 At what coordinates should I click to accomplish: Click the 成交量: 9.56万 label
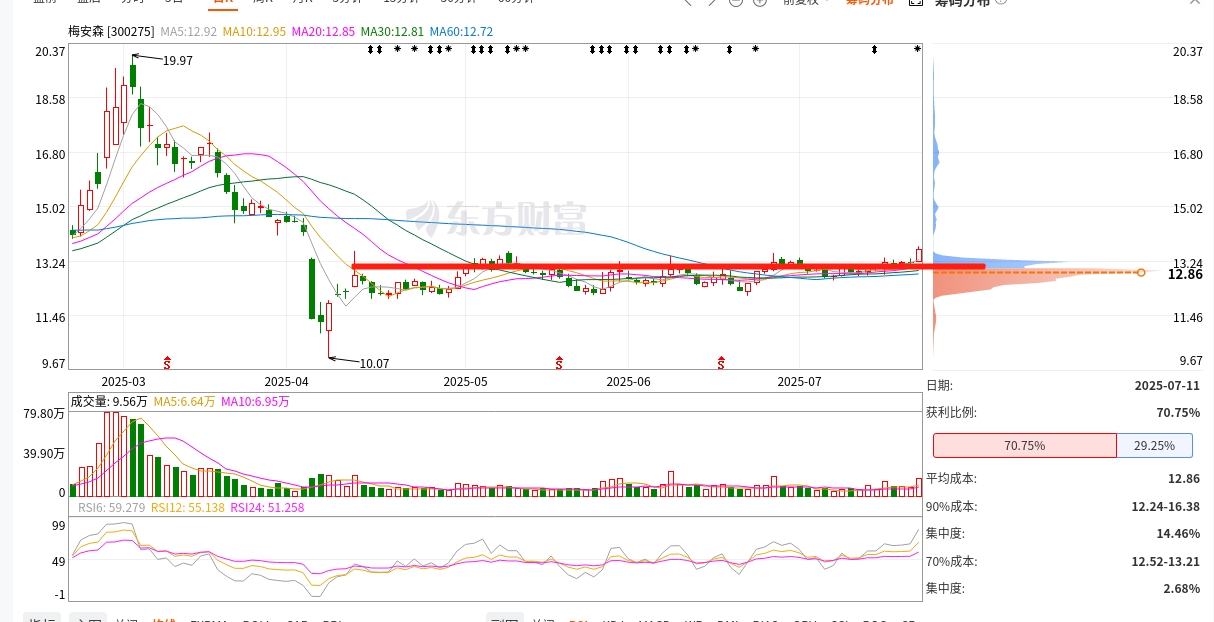(x=108, y=402)
